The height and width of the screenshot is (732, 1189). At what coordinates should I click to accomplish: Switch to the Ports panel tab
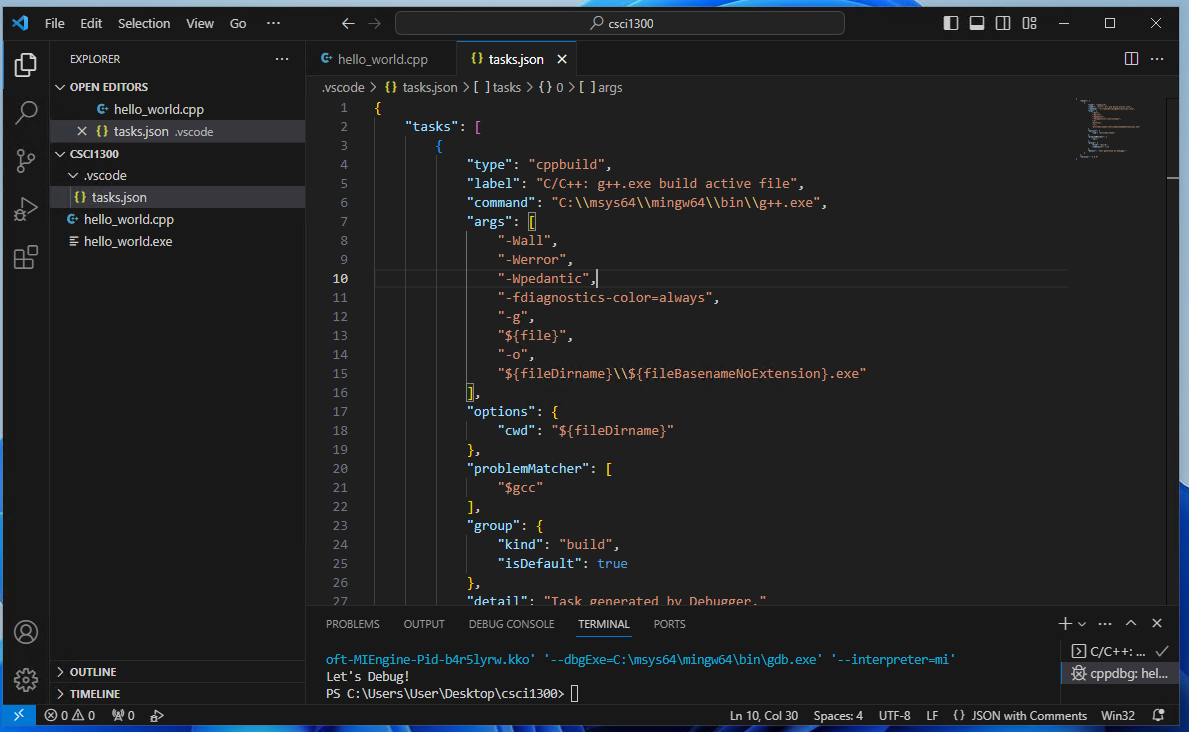pyautogui.click(x=669, y=624)
